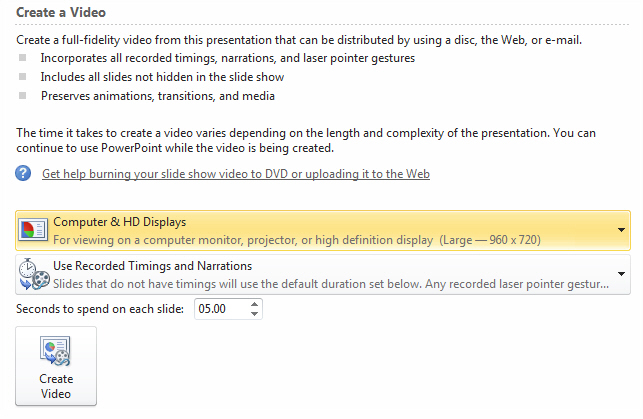Increase seconds per slide with up arrow
The image size is (643, 419).
click(254, 304)
